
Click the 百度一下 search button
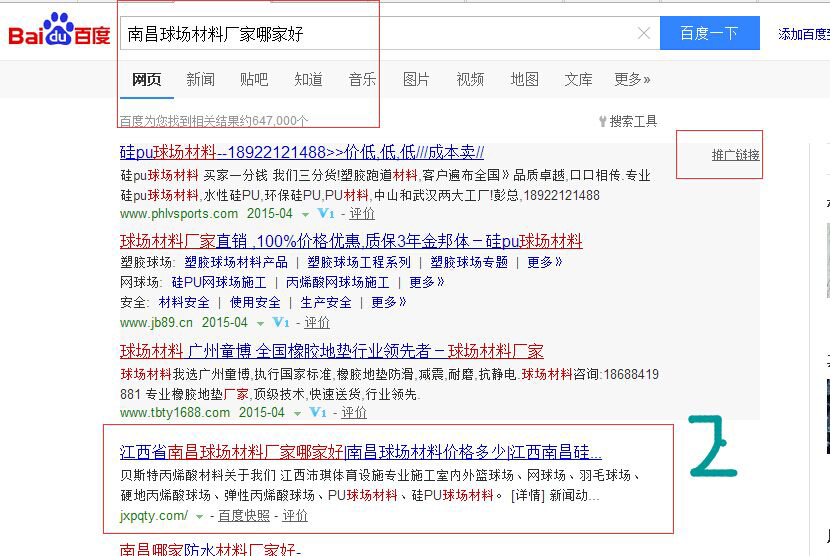click(x=709, y=33)
